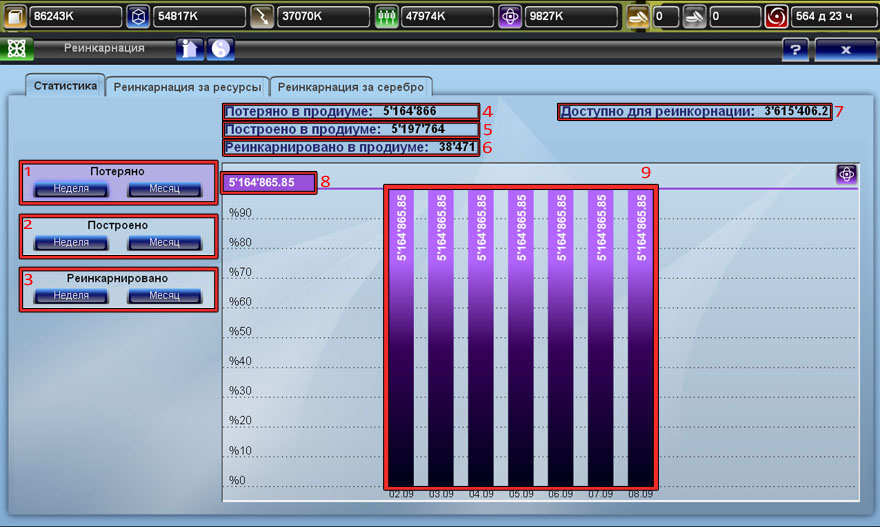Viewport: 880px width, 527px height.
Task: Click the blue crystal icon showing 54817K
Action: [138, 17]
